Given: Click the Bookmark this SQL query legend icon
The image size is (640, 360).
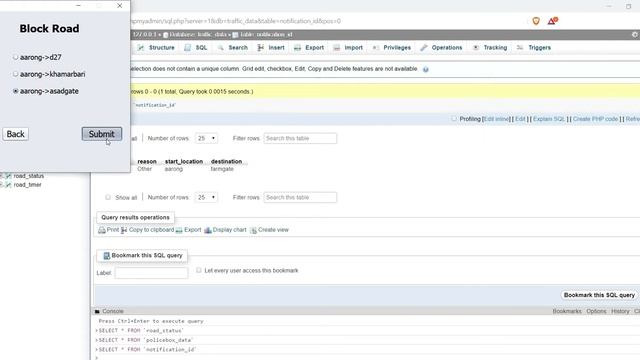Looking at the screenshot, I should click(107, 256).
